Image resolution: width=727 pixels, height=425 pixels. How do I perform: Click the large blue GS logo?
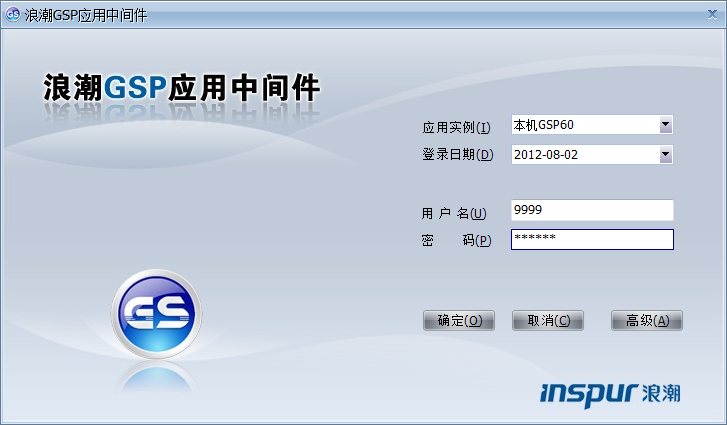(x=157, y=314)
